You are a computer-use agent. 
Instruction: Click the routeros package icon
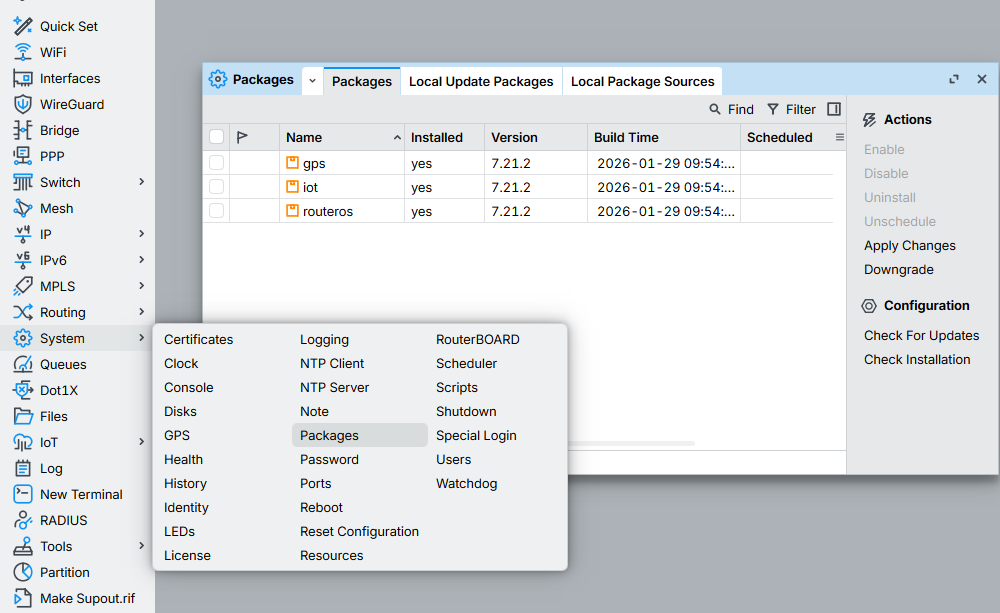pos(293,211)
